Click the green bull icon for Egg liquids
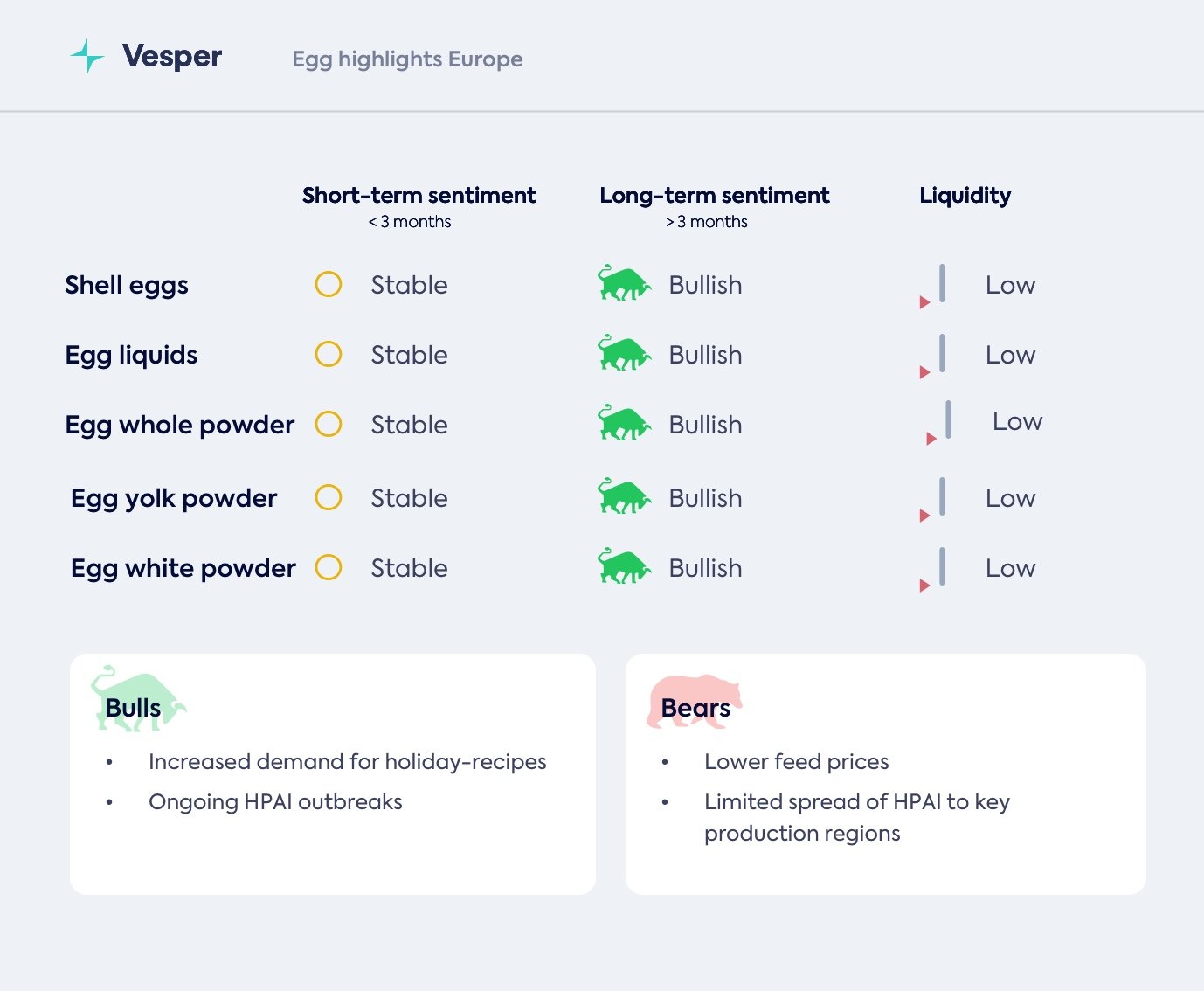 [x=624, y=354]
